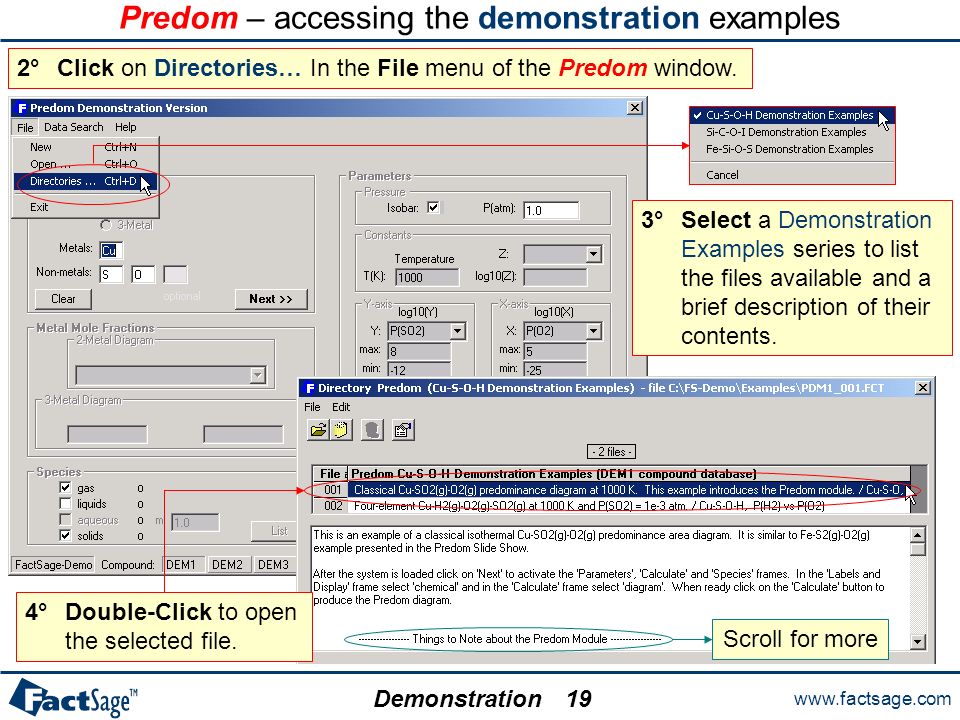This screenshot has height=720, width=960.
Task: Choose Directories Ctrl+D from File menu
Action: point(85,181)
